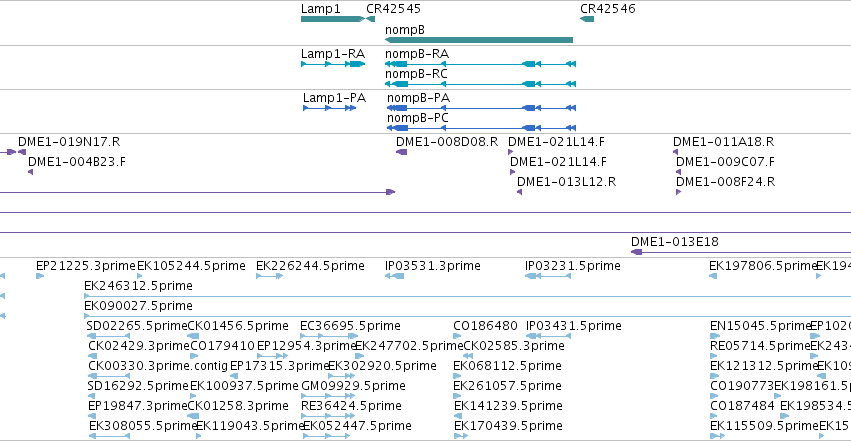
Task: Open the CR42546 gene feature
Action: [587, 19]
